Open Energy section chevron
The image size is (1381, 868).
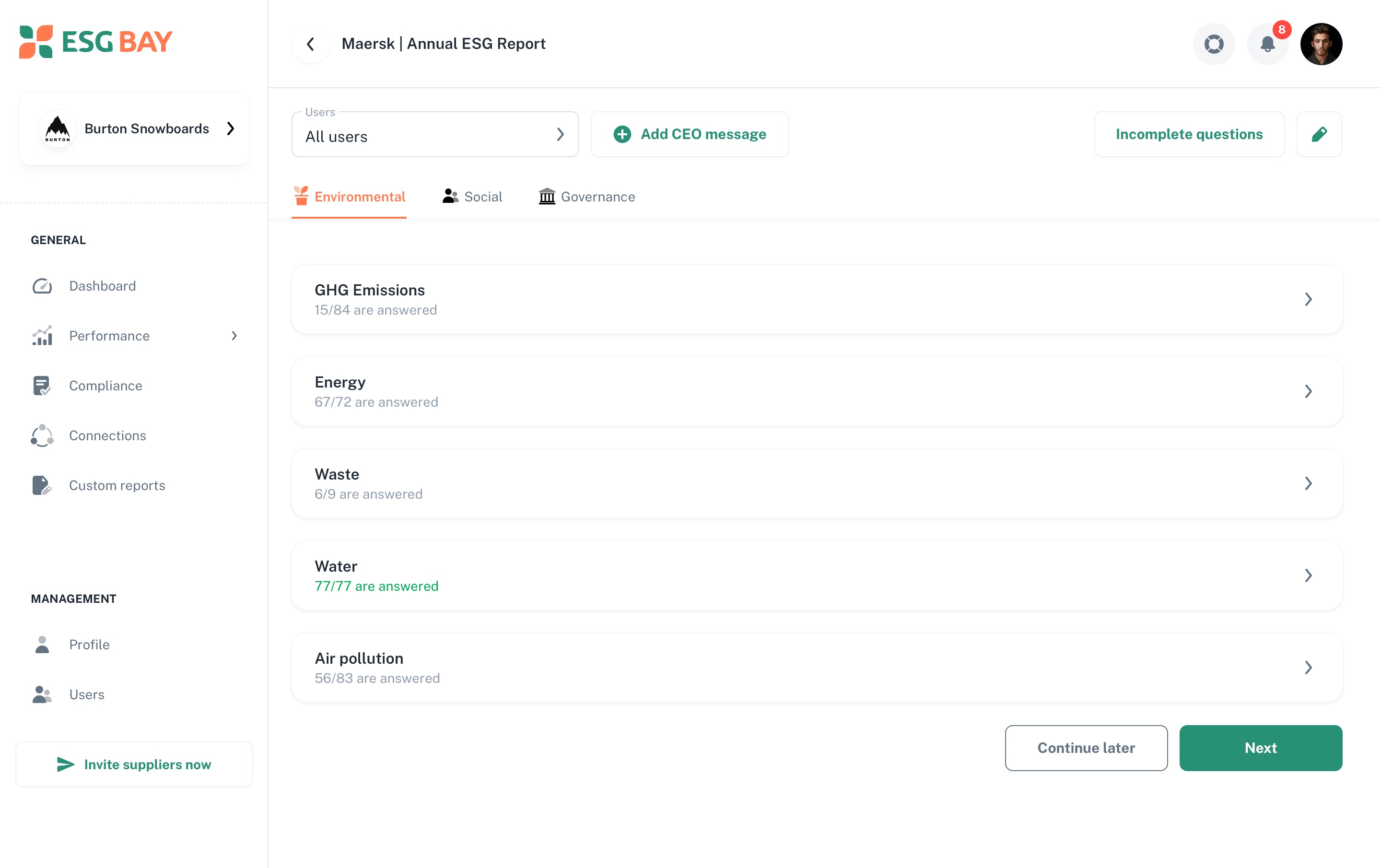pyautogui.click(x=1308, y=391)
